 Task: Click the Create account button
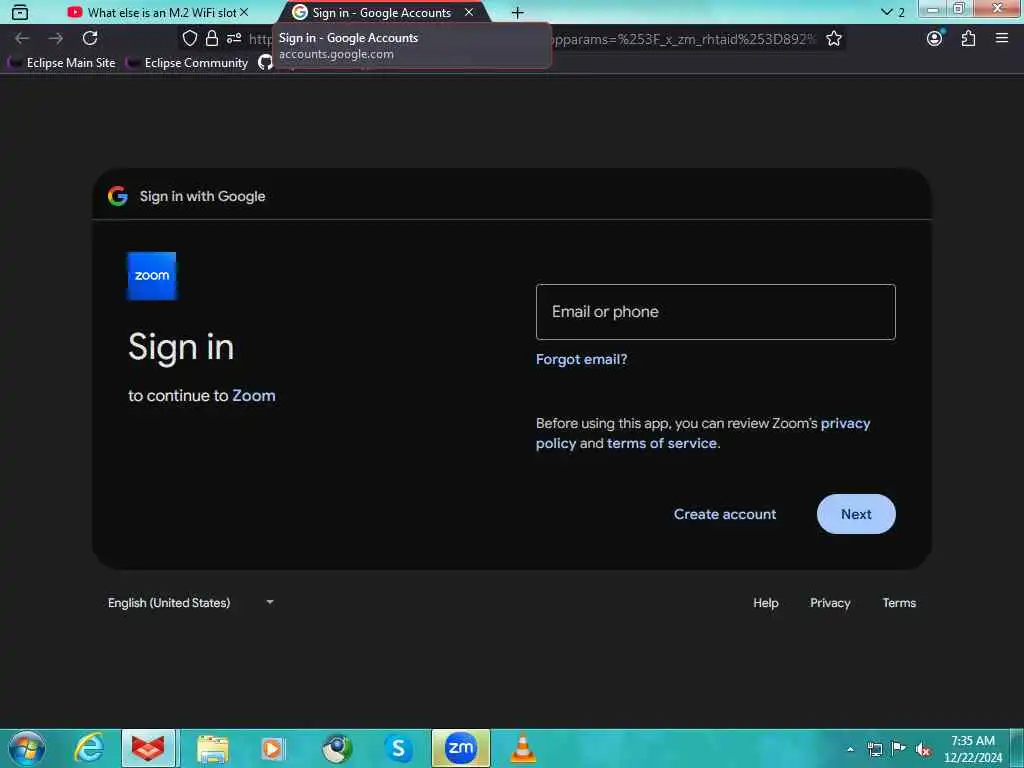pos(725,514)
